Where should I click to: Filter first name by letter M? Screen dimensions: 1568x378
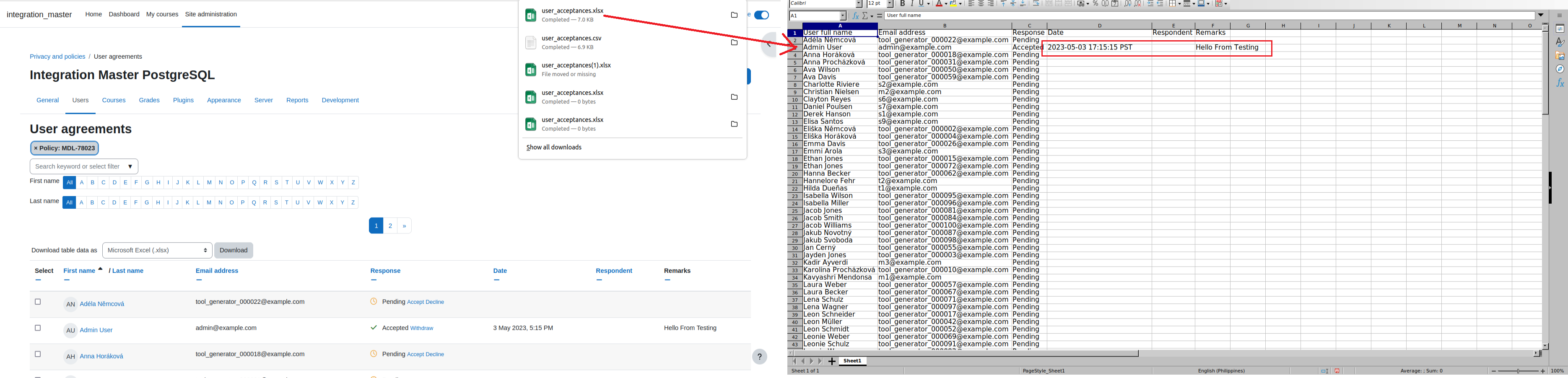coord(209,183)
